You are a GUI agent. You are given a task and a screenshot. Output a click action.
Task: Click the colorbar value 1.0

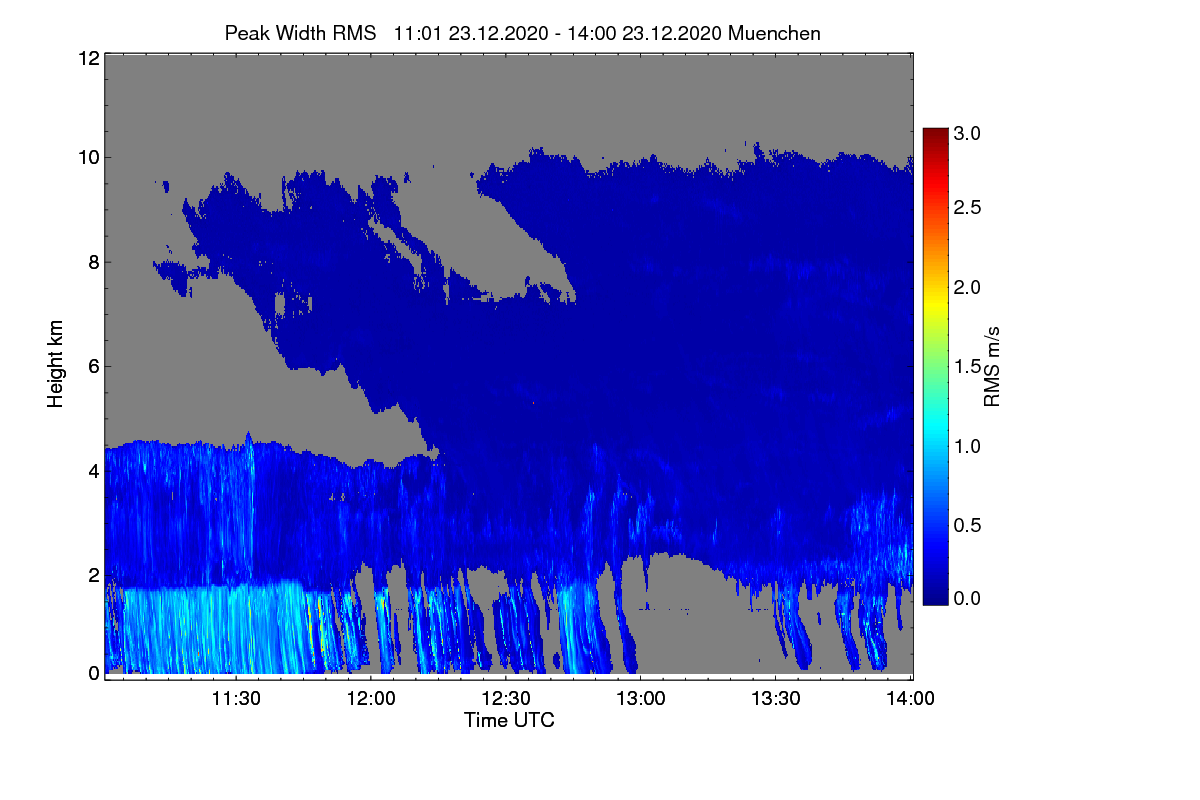click(x=967, y=446)
